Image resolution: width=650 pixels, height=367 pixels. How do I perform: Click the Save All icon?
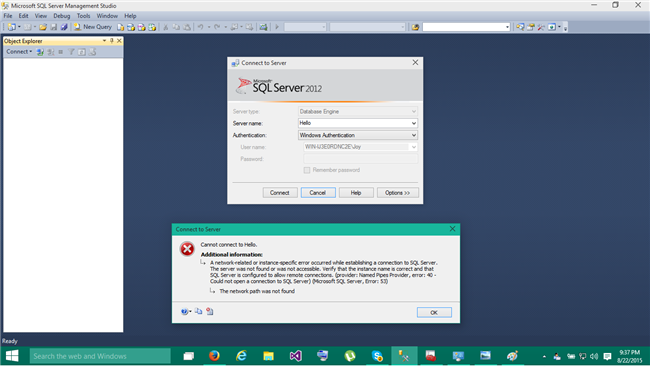(x=64, y=27)
